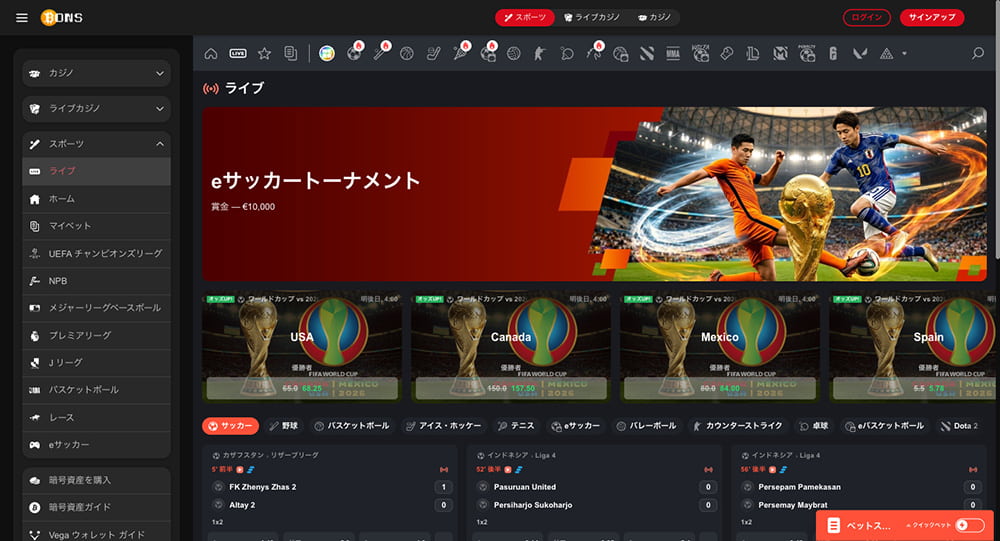Select the eバスケットボール filter tab
This screenshot has height=541, width=1000.
pos(884,426)
